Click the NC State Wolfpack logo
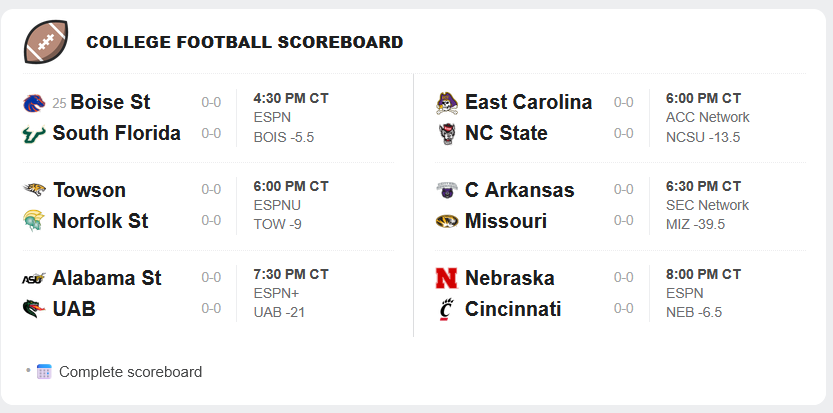Screen dimensions: 833x413 tap(447, 133)
